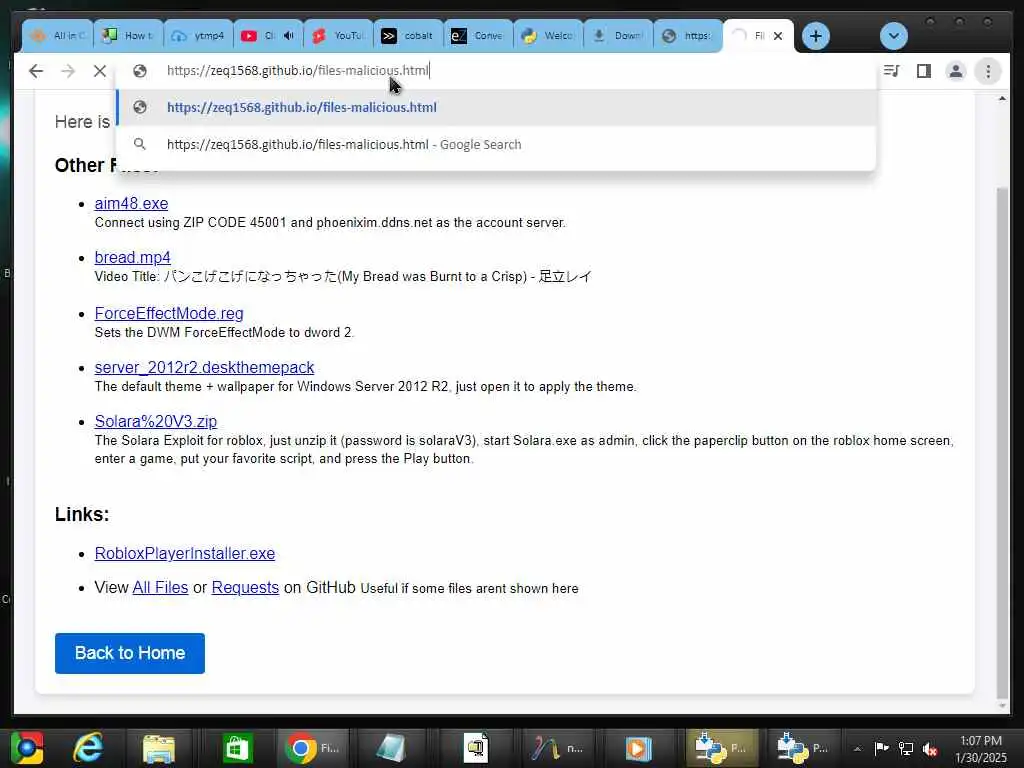Toggle the browser side panel
1024x768 pixels.
coord(923,71)
